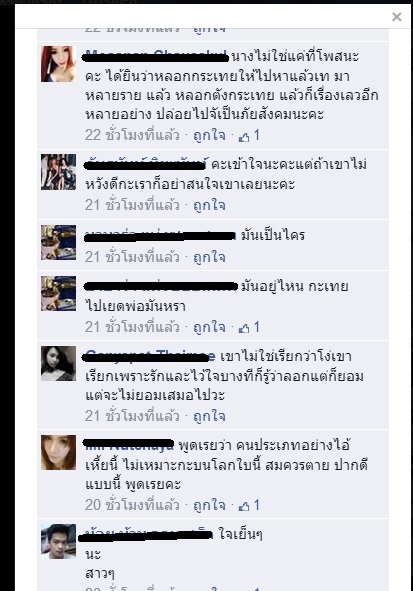Open commenter name above 'เรียกเพราะรักและไว้ใจ'
413x591 pixels.
(150, 356)
